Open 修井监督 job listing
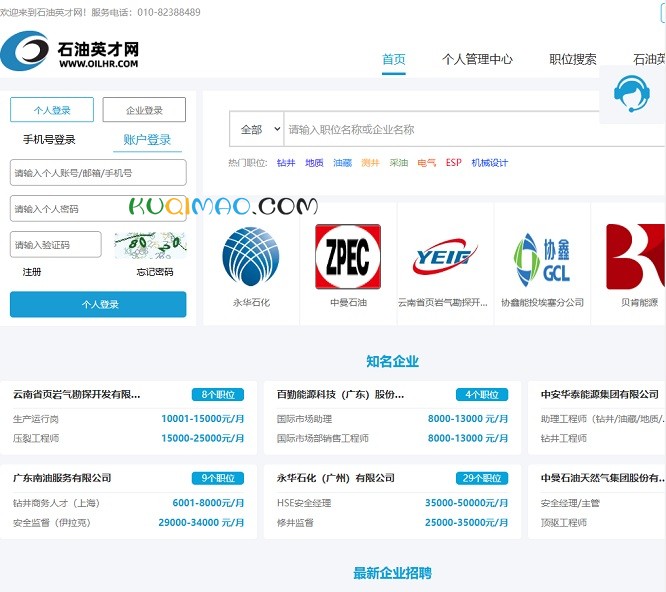 295,522
